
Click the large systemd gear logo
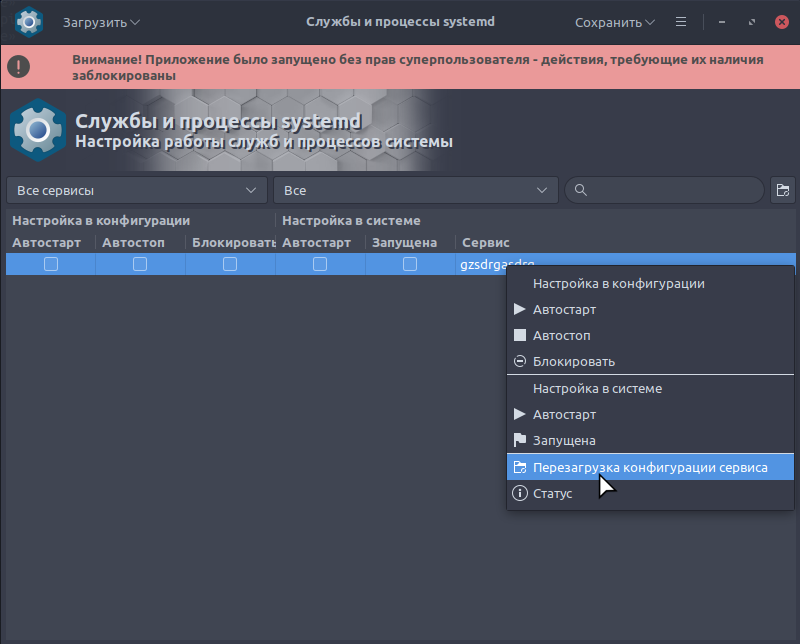38,130
